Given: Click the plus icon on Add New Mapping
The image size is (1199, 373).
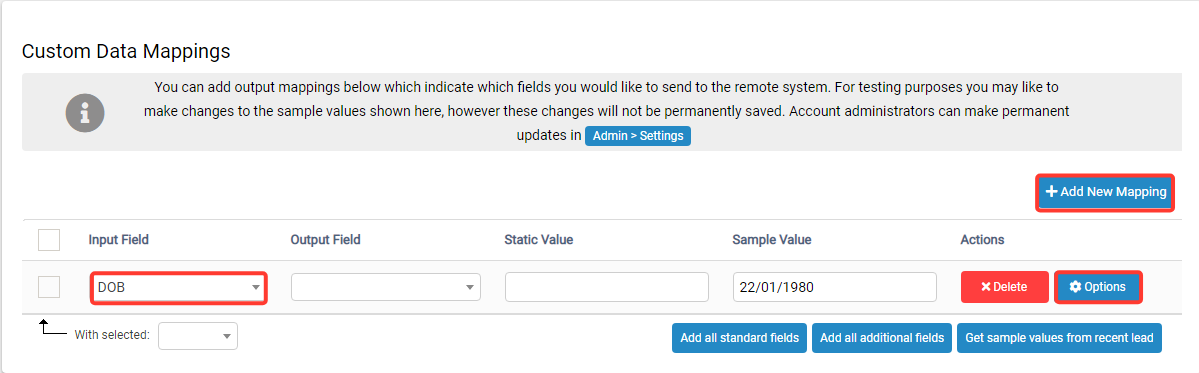Looking at the screenshot, I should coord(1051,192).
